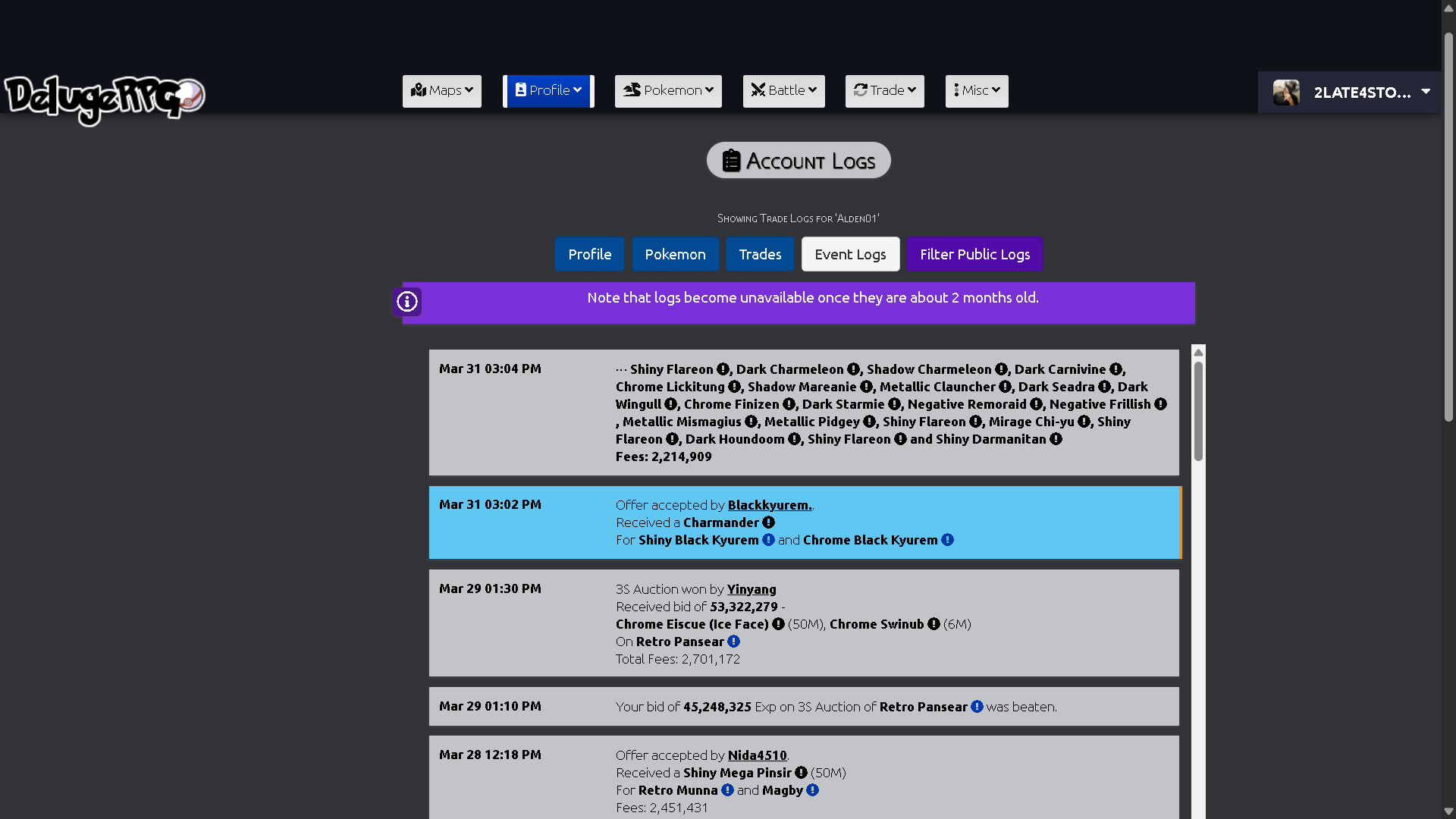The height and width of the screenshot is (819, 1456).
Task: Select the Trades logs tab
Action: (760, 254)
